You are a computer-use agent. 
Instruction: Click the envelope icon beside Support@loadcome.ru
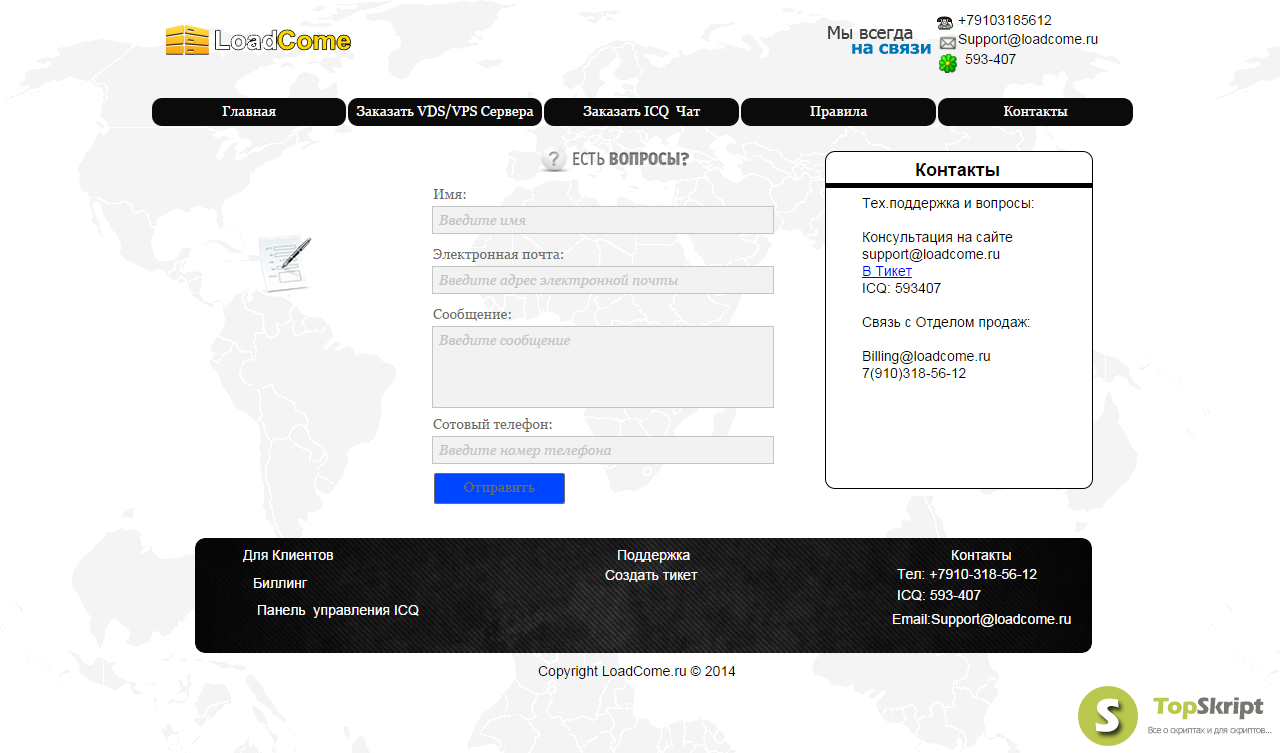pos(948,43)
